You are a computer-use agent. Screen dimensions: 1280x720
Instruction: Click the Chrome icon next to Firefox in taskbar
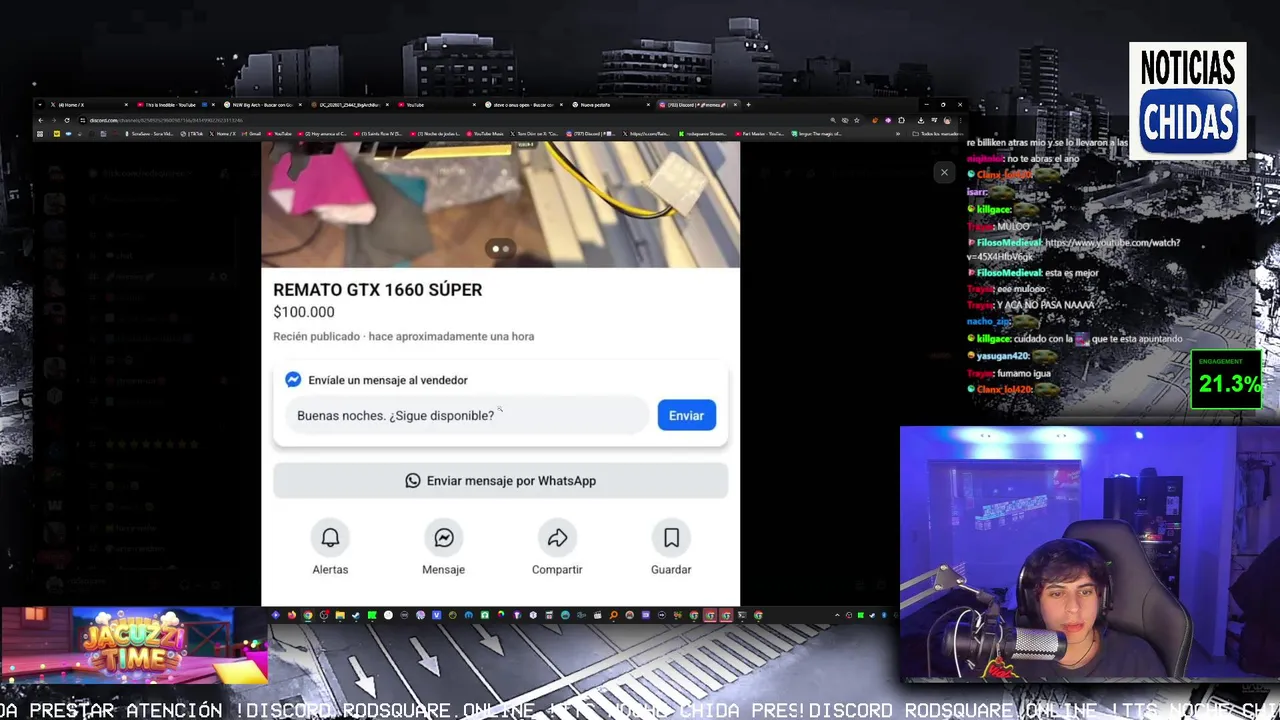click(308, 615)
